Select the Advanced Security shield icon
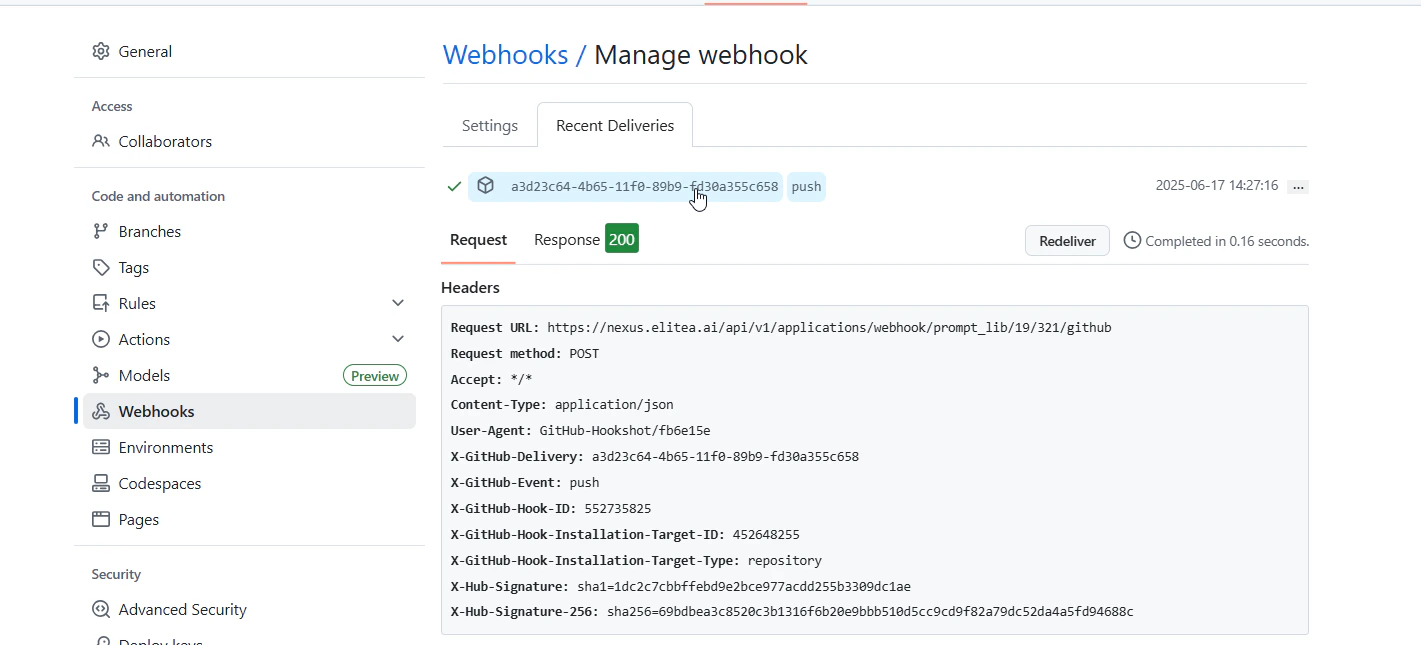 pyautogui.click(x=100, y=609)
